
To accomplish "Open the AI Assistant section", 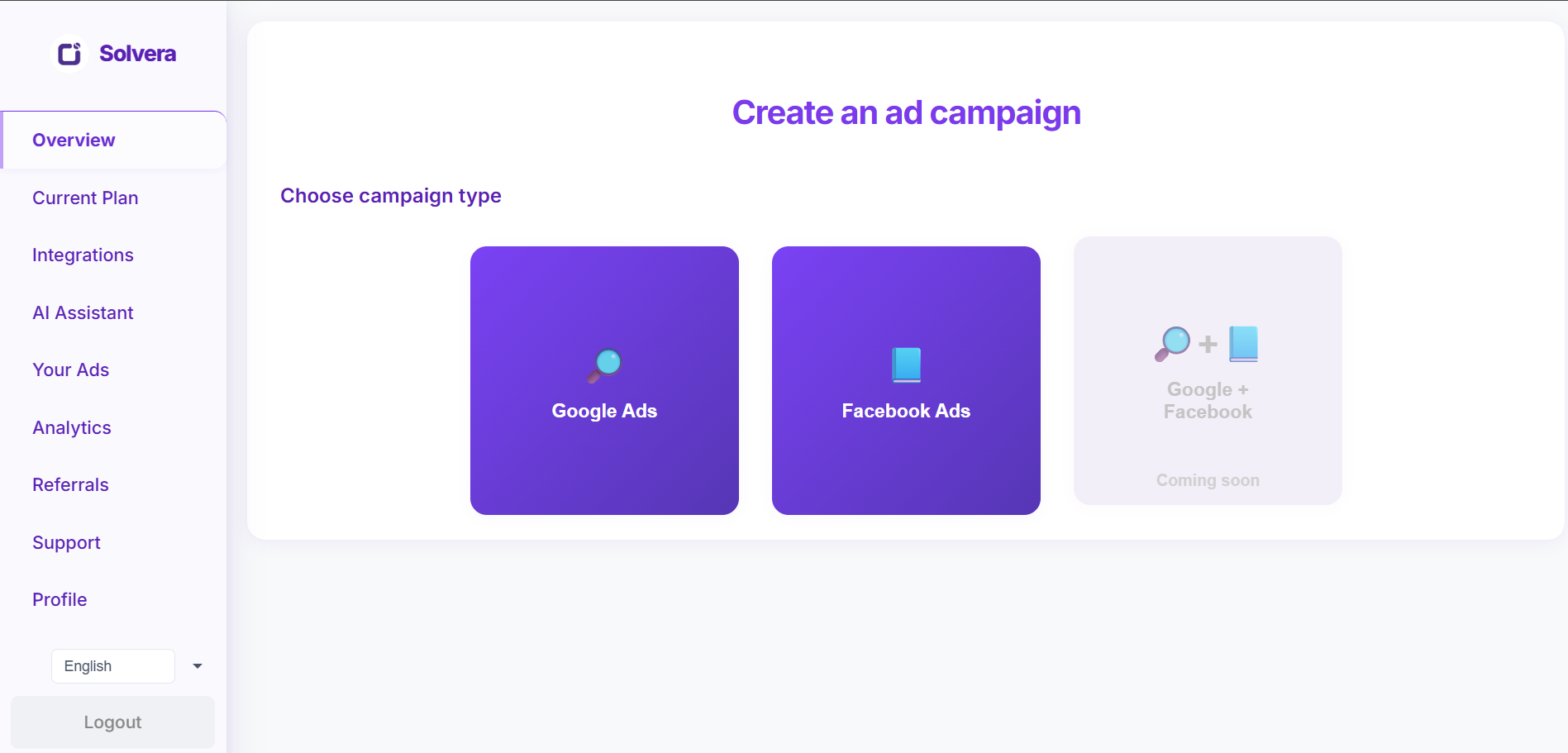I will 83,312.
